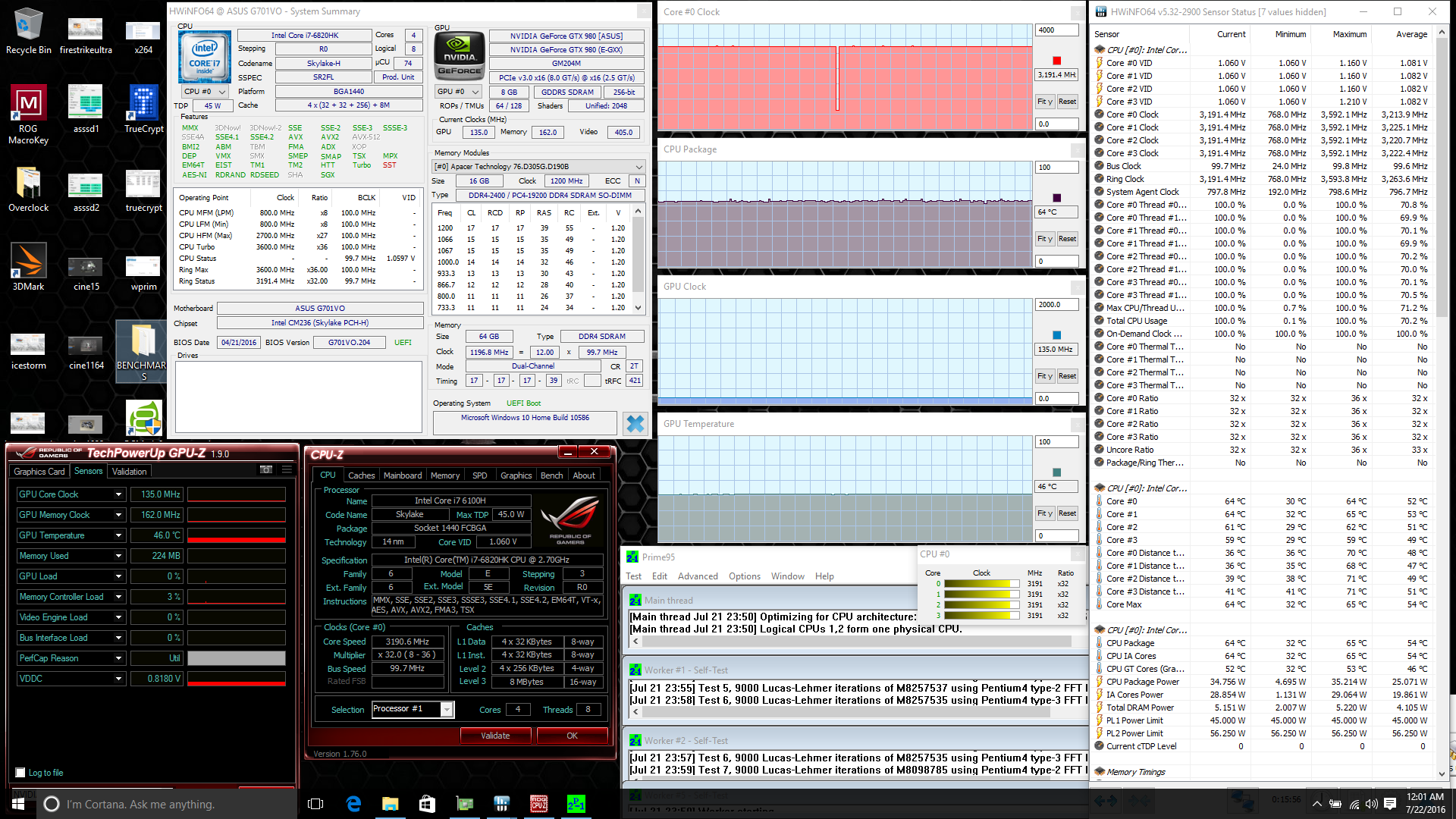This screenshot has width=1456, height=819.
Task: Open the Test menu in Prime95
Action: [x=634, y=576]
